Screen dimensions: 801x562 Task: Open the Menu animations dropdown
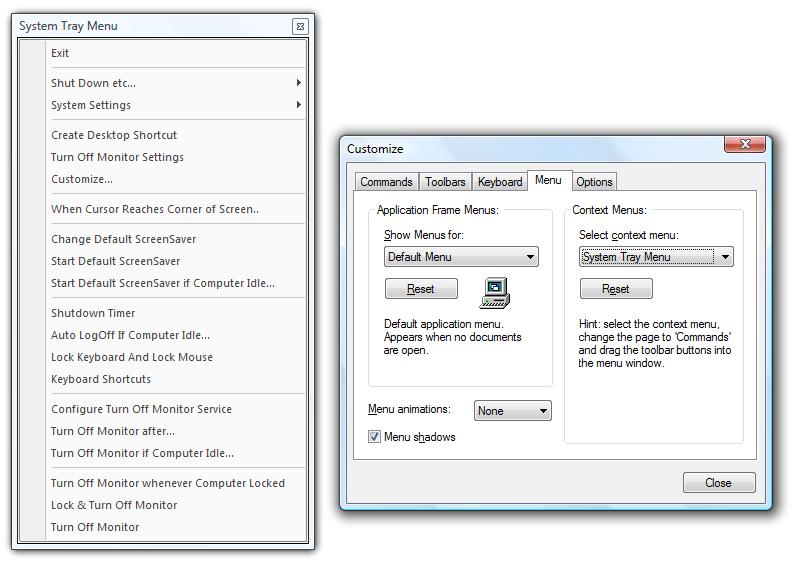513,411
